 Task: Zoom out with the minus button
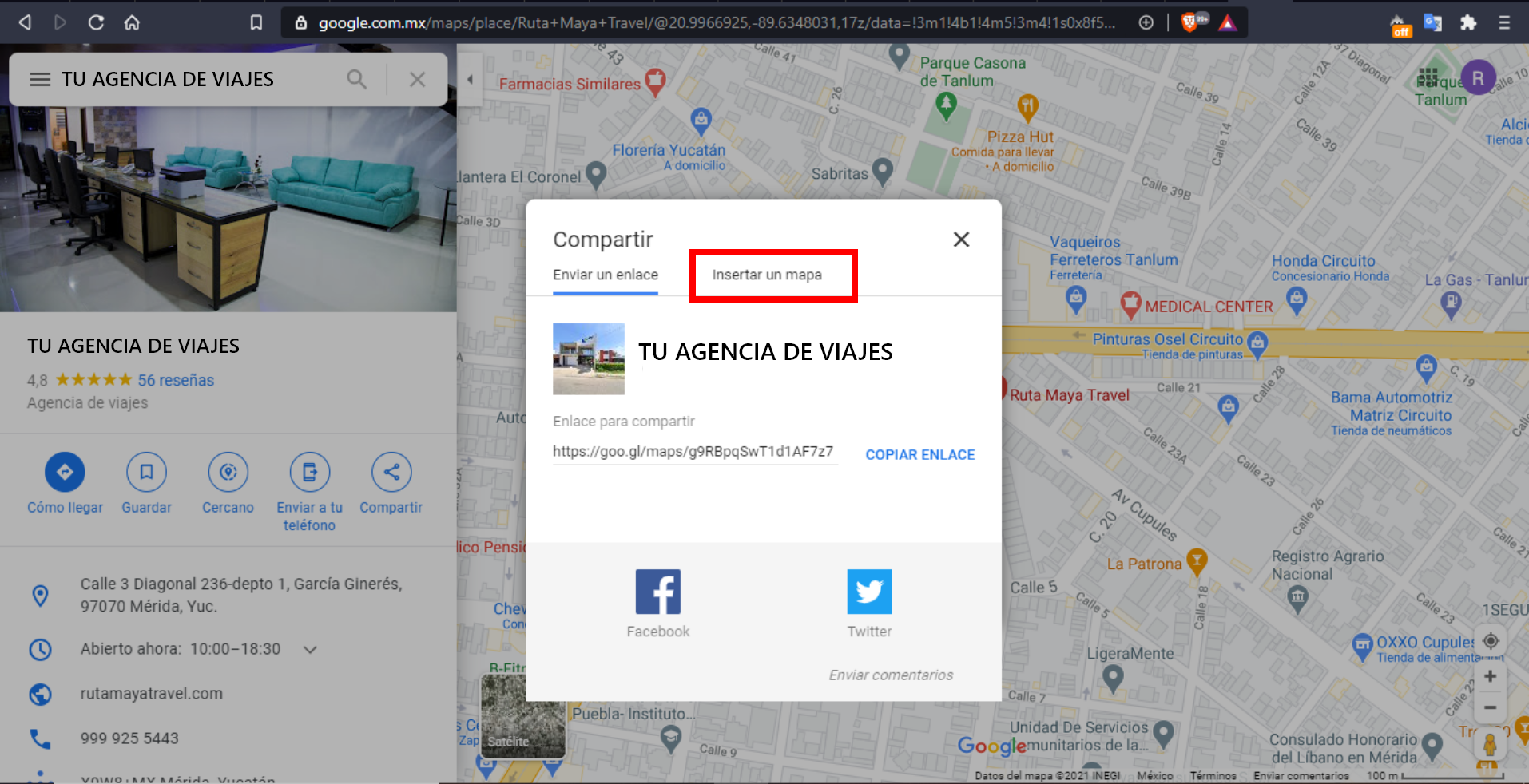click(1490, 707)
